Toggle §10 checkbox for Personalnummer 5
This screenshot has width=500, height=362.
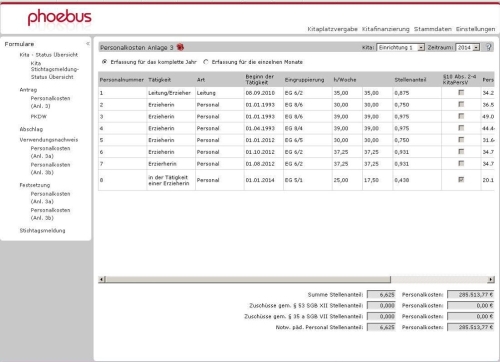tap(461, 140)
